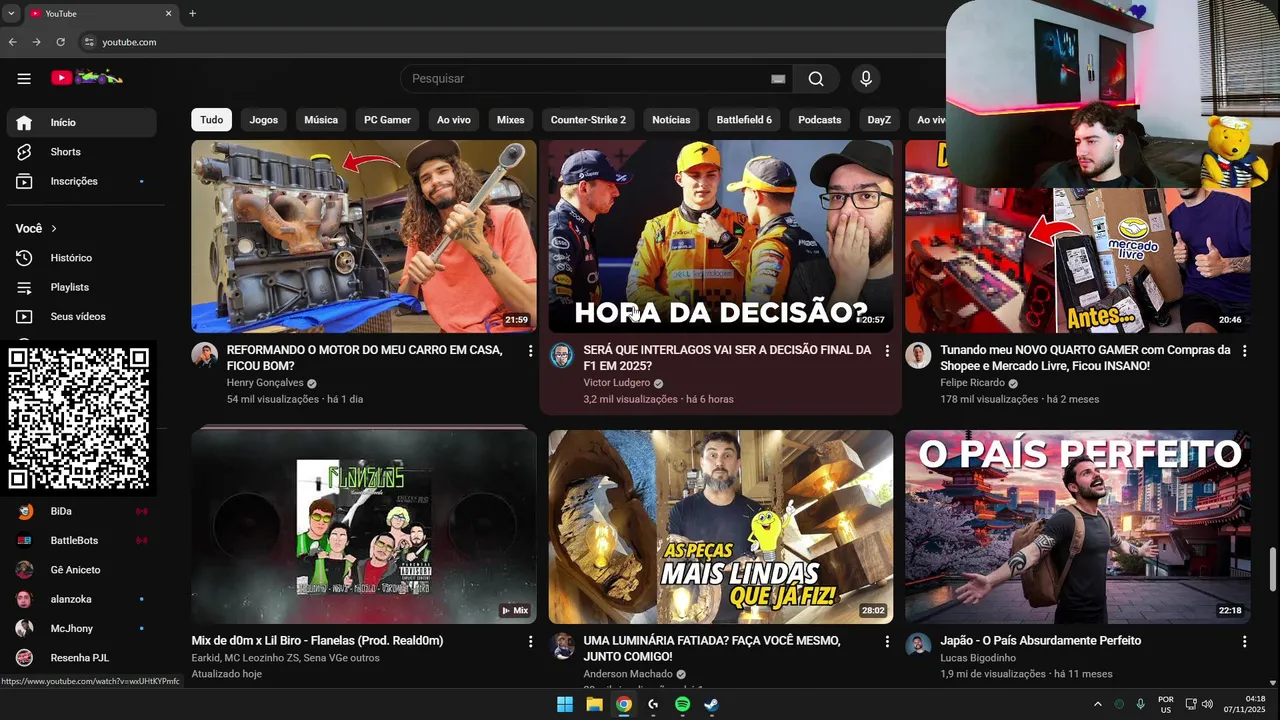The width and height of the screenshot is (1280, 720).
Task: Open the Windows Start menu
Action: point(565,704)
